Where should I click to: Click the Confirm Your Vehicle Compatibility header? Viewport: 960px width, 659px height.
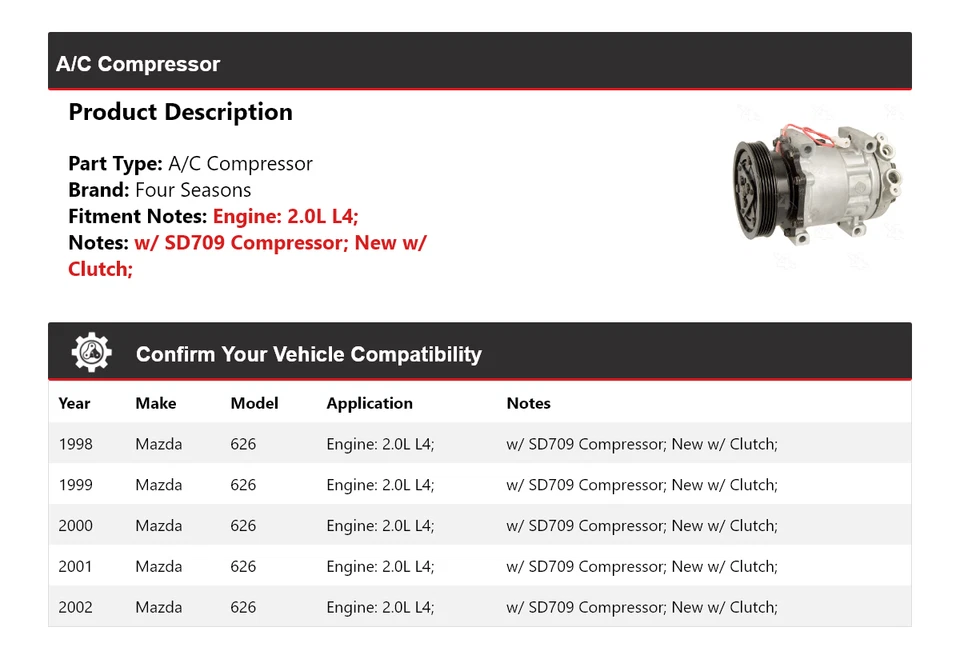click(x=308, y=353)
